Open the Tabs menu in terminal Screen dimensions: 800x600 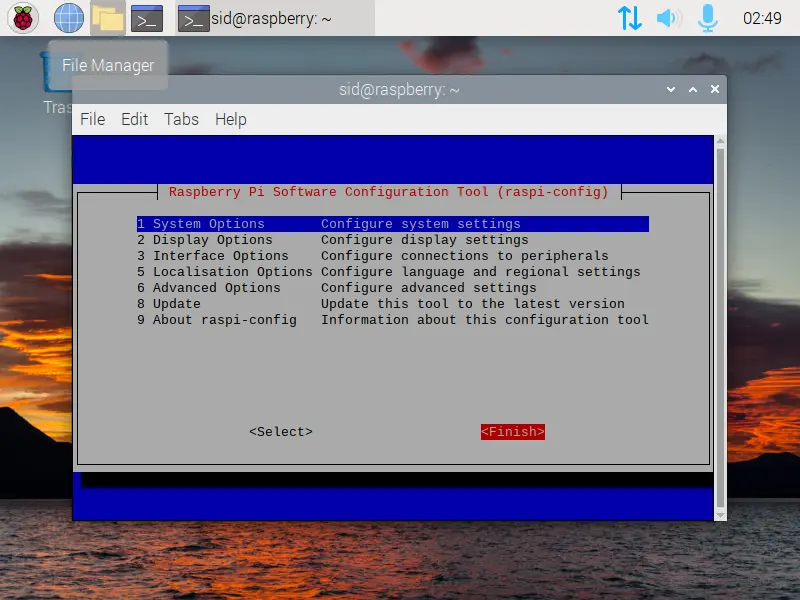tap(181, 119)
